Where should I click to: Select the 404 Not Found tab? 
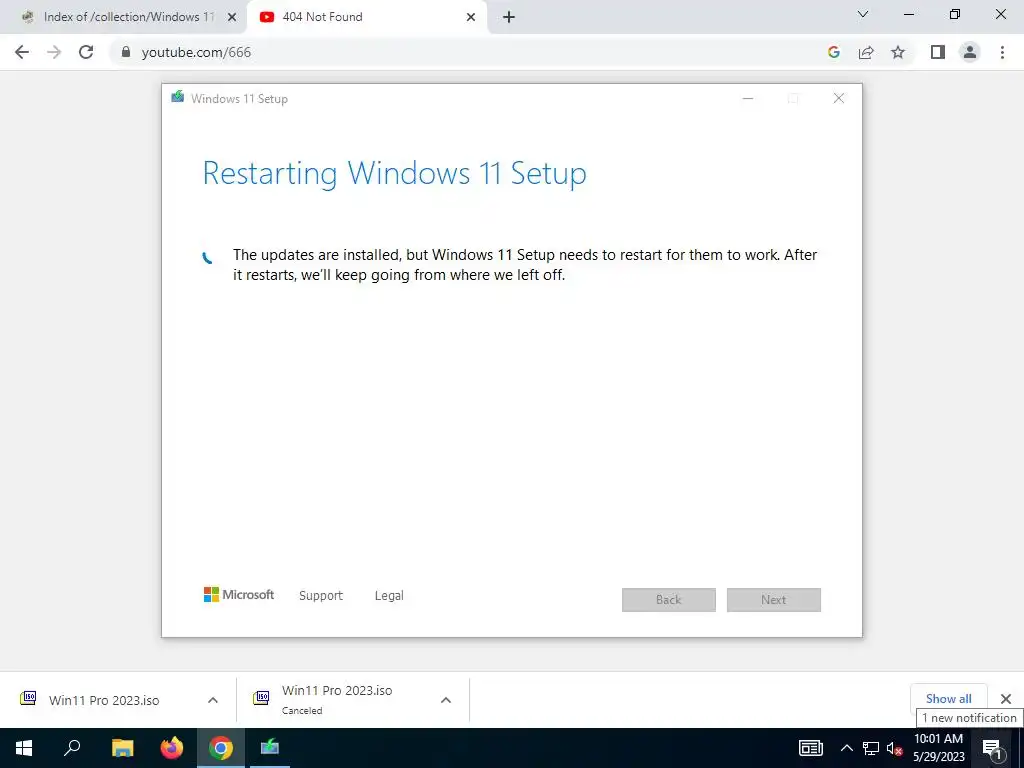367,17
